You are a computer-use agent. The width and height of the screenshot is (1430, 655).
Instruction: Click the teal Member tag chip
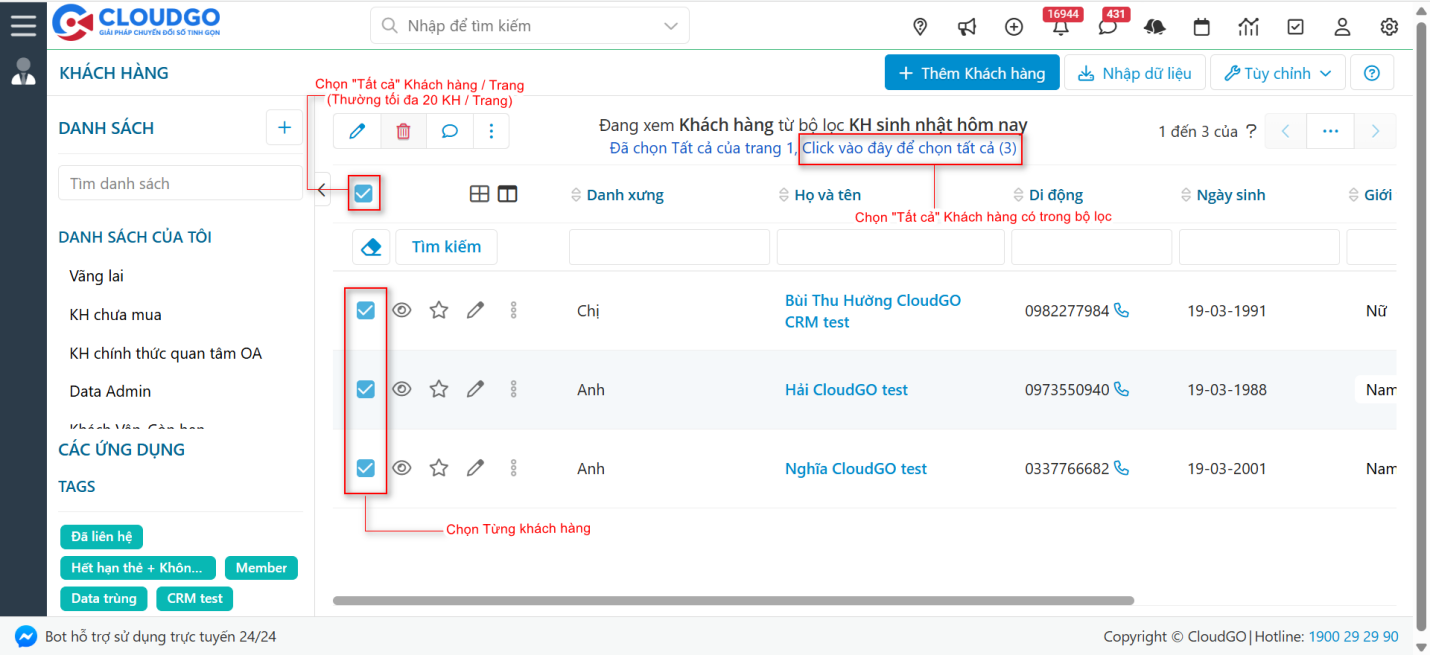tap(261, 567)
